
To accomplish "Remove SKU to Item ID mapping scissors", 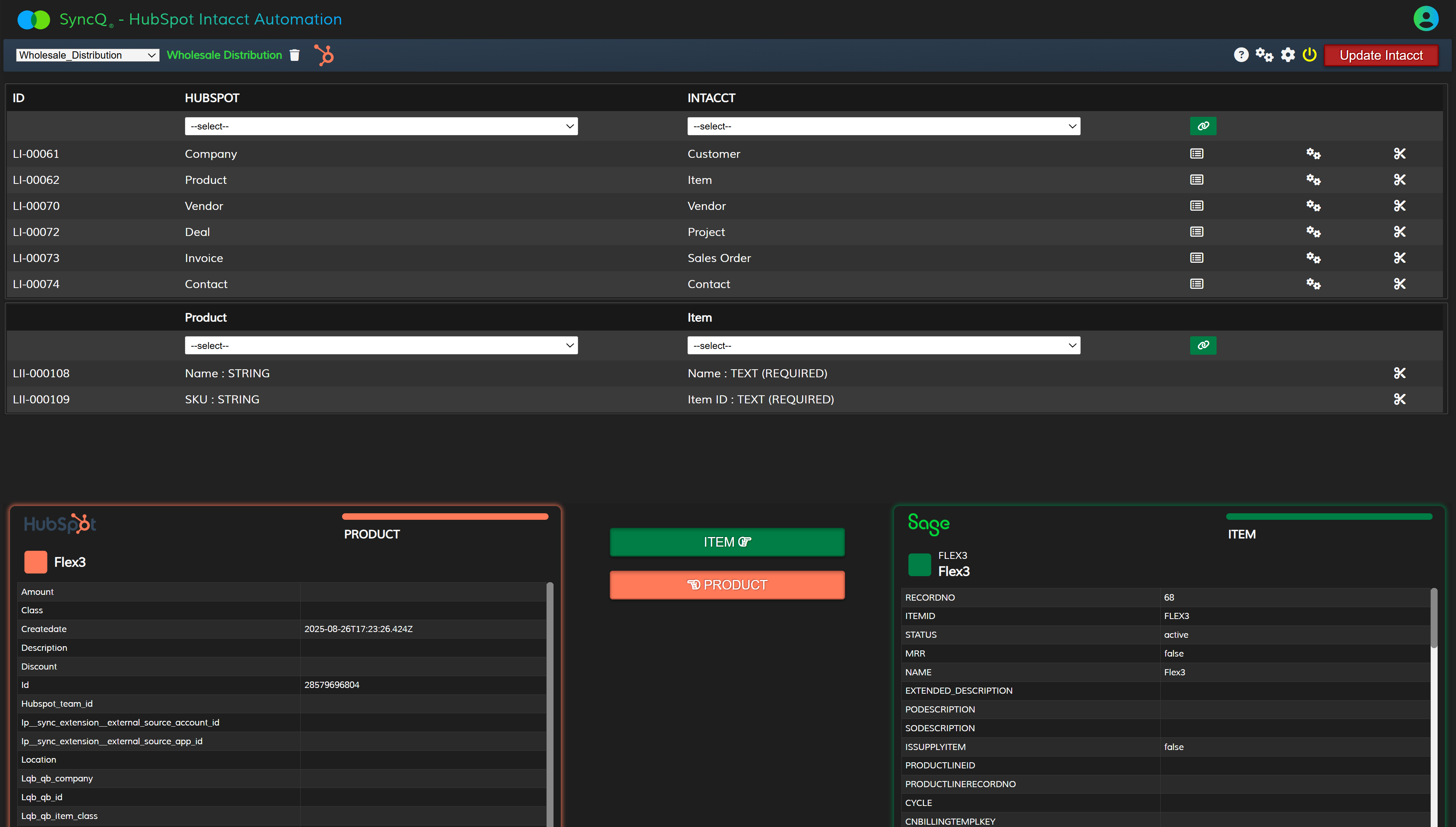I will point(1399,399).
